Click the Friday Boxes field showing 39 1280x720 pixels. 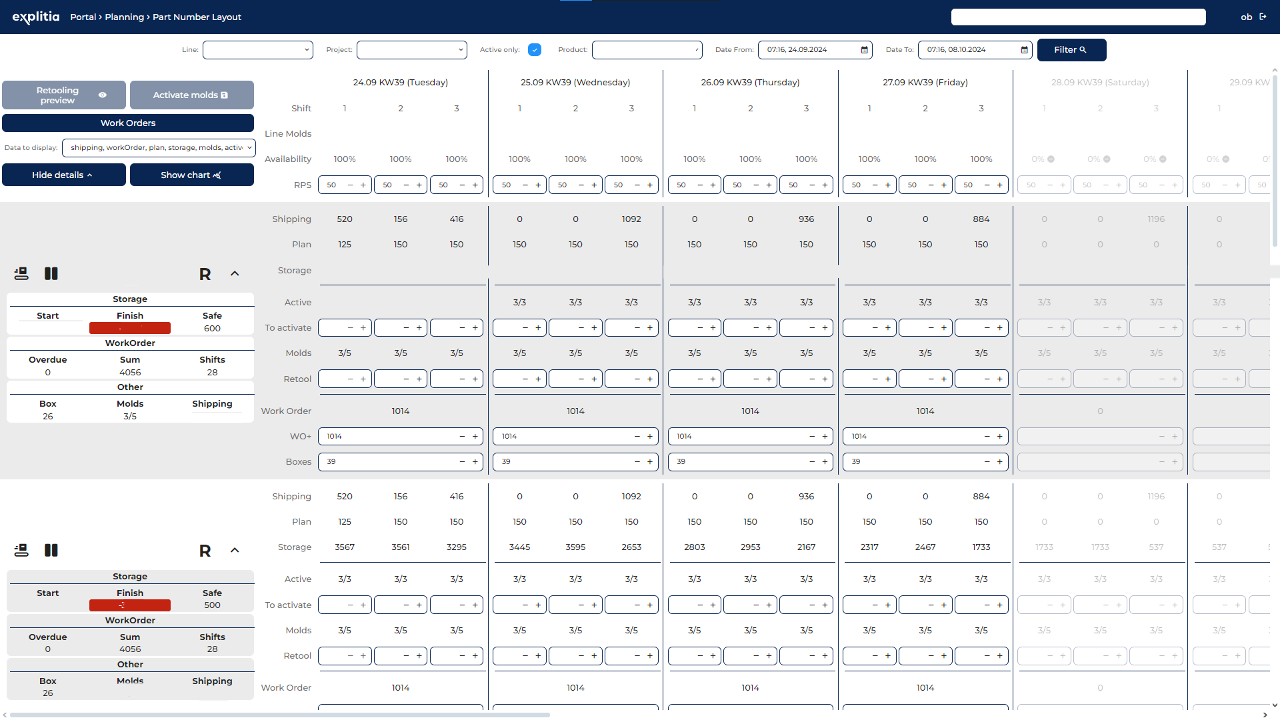point(926,462)
